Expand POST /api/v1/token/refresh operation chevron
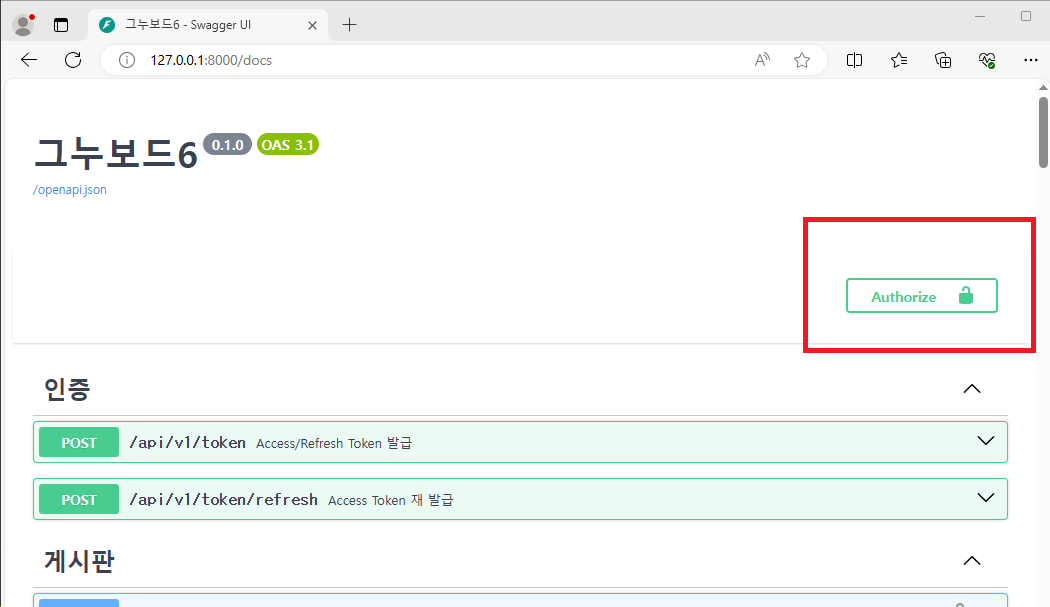This screenshot has width=1050, height=607. click(986, 498)
